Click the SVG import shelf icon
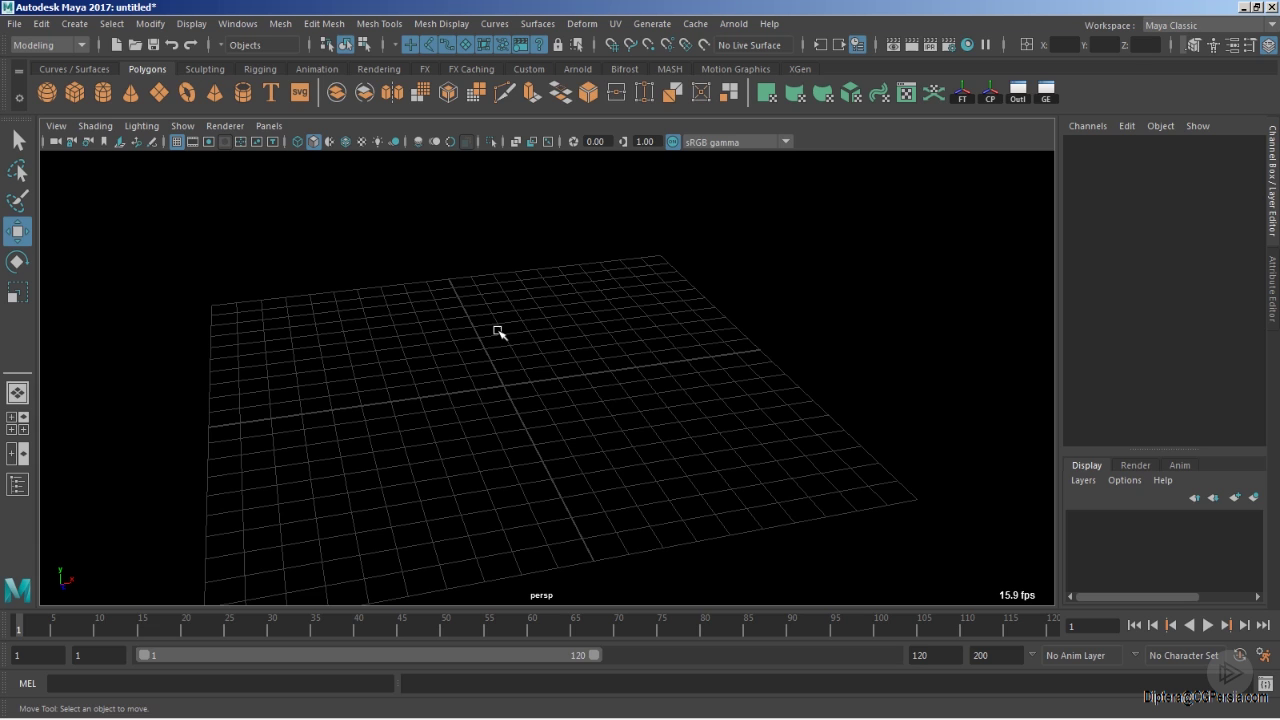1280x720 pixels. click(x=300, y=93)
